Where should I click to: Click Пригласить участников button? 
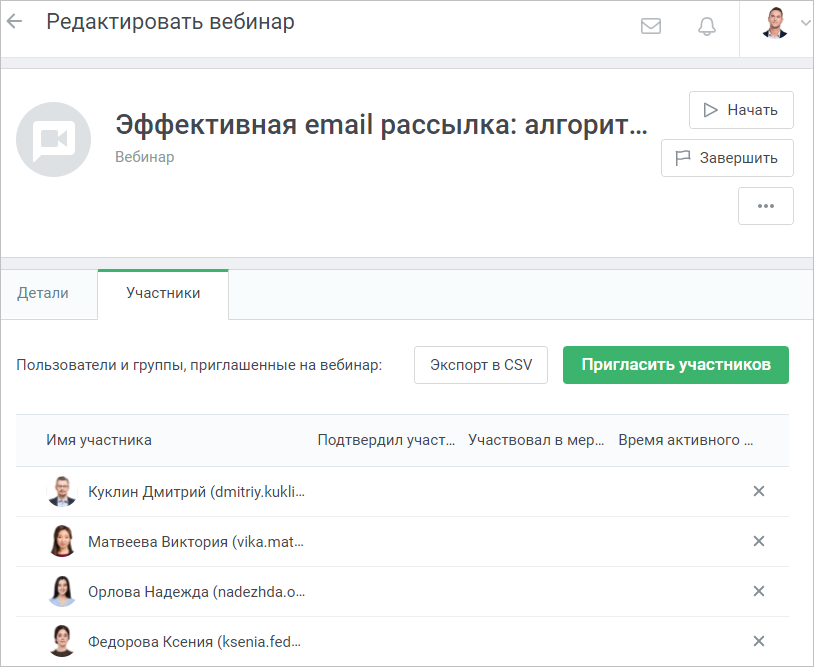tap(675, 365)
